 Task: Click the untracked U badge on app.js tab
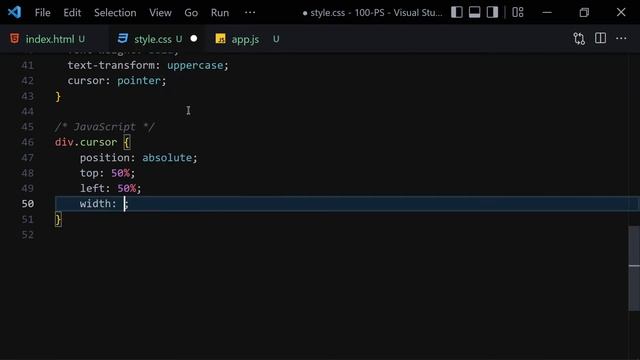pyautogui.click(x=276, y=39)
